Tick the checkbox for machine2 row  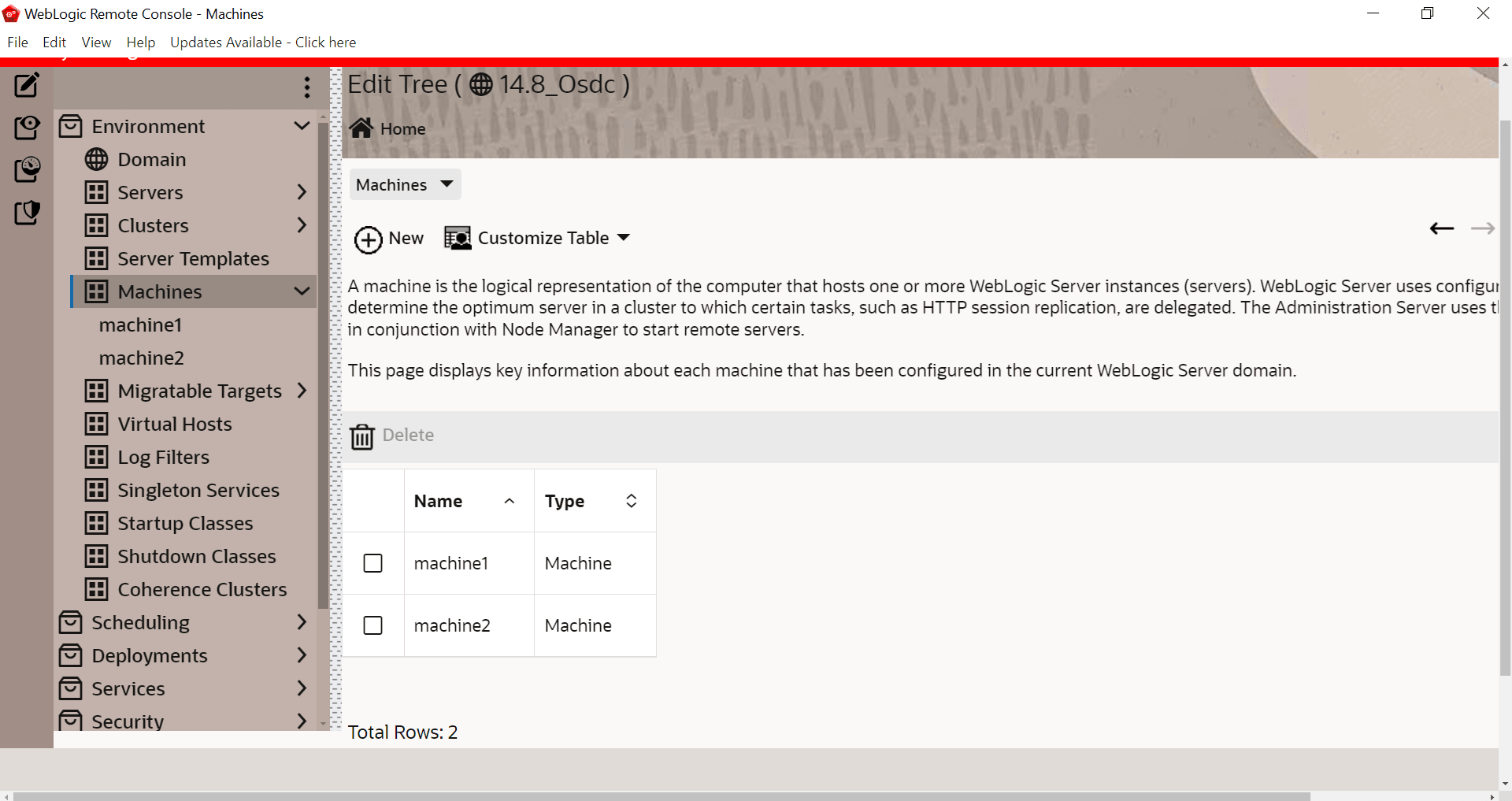coord(373,625)
